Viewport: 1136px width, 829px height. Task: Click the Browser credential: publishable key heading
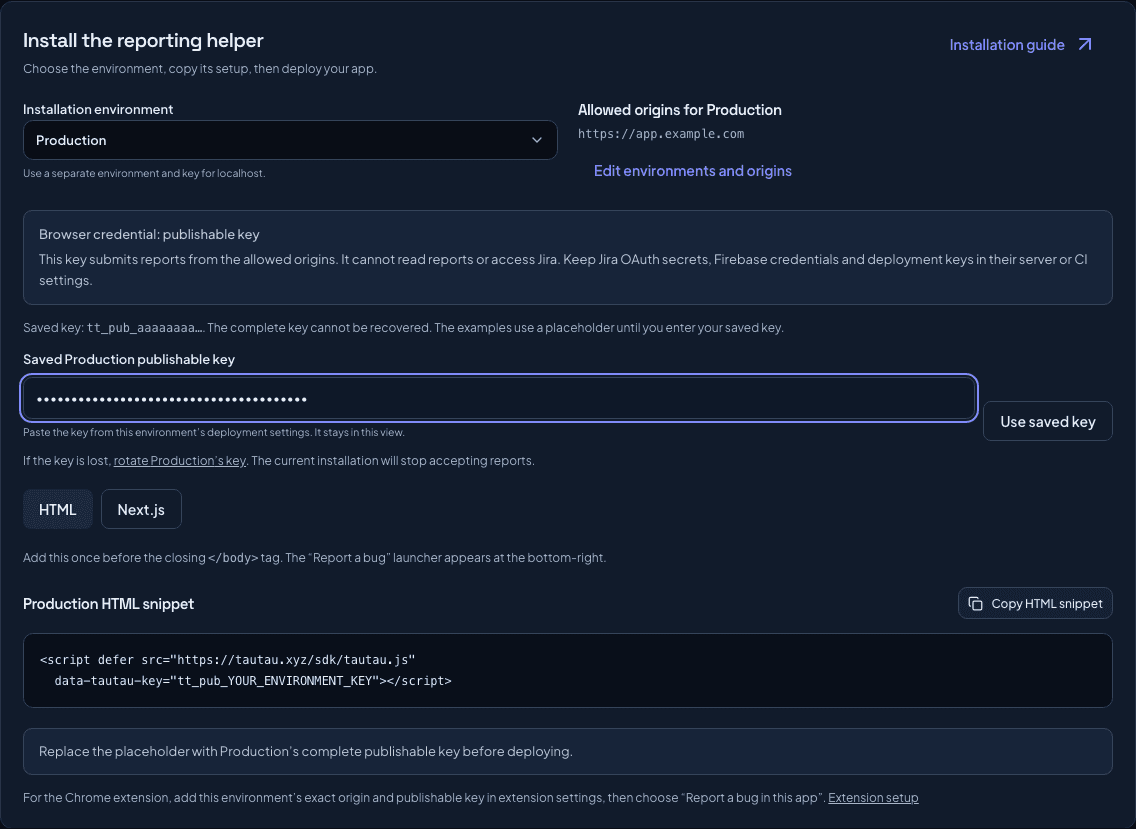[x=149, y=234]
